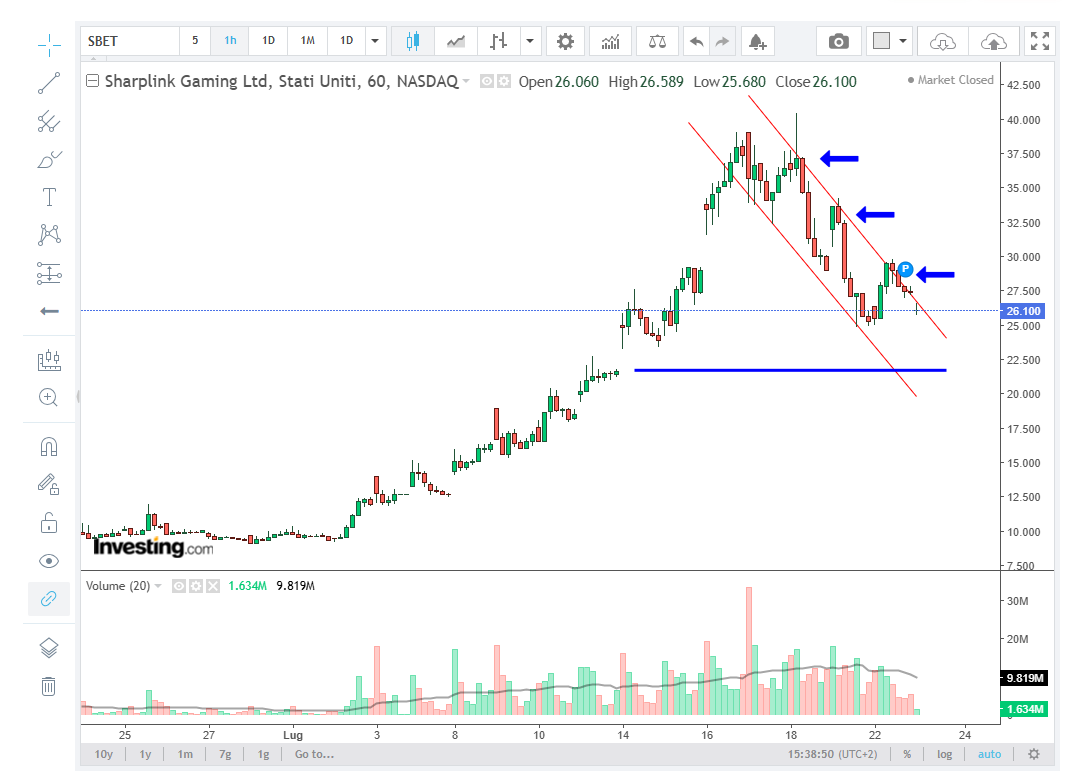Select the 1M interval
Screen dimensions: 1067x778
(308, 41)
